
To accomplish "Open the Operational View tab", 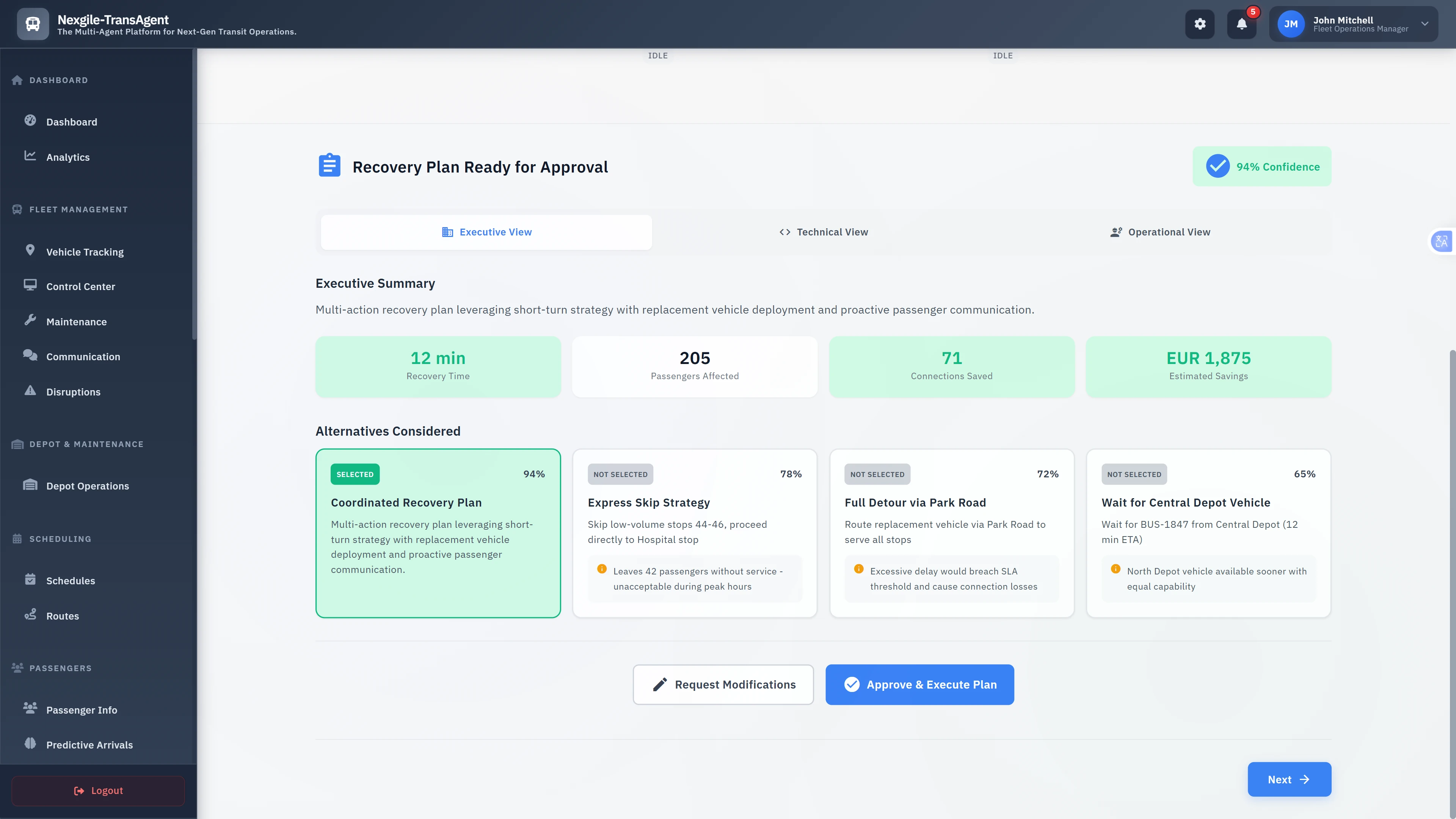I will (1159, 232).
